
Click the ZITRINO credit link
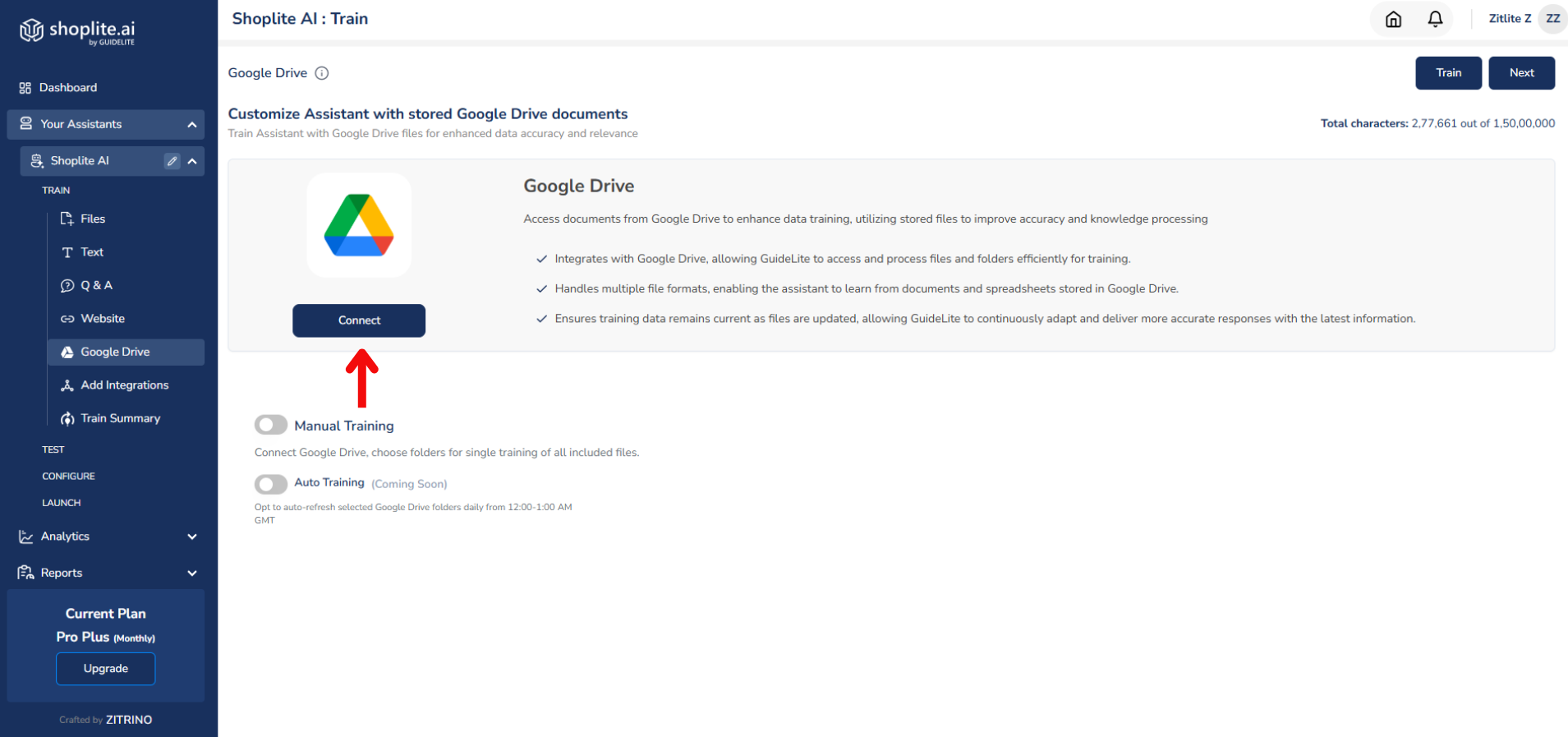point(129,720)
